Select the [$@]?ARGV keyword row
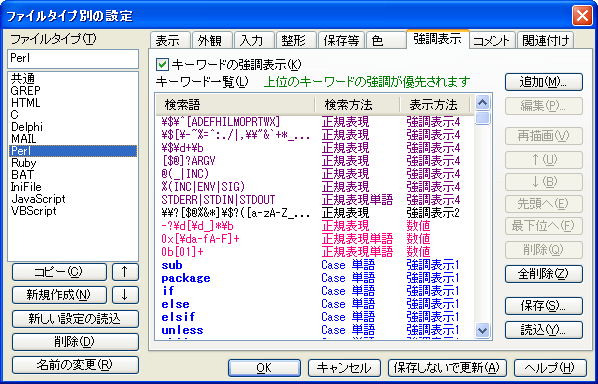Image resolution: width=598 pixels, height=384 pixels. coord(315,161)
